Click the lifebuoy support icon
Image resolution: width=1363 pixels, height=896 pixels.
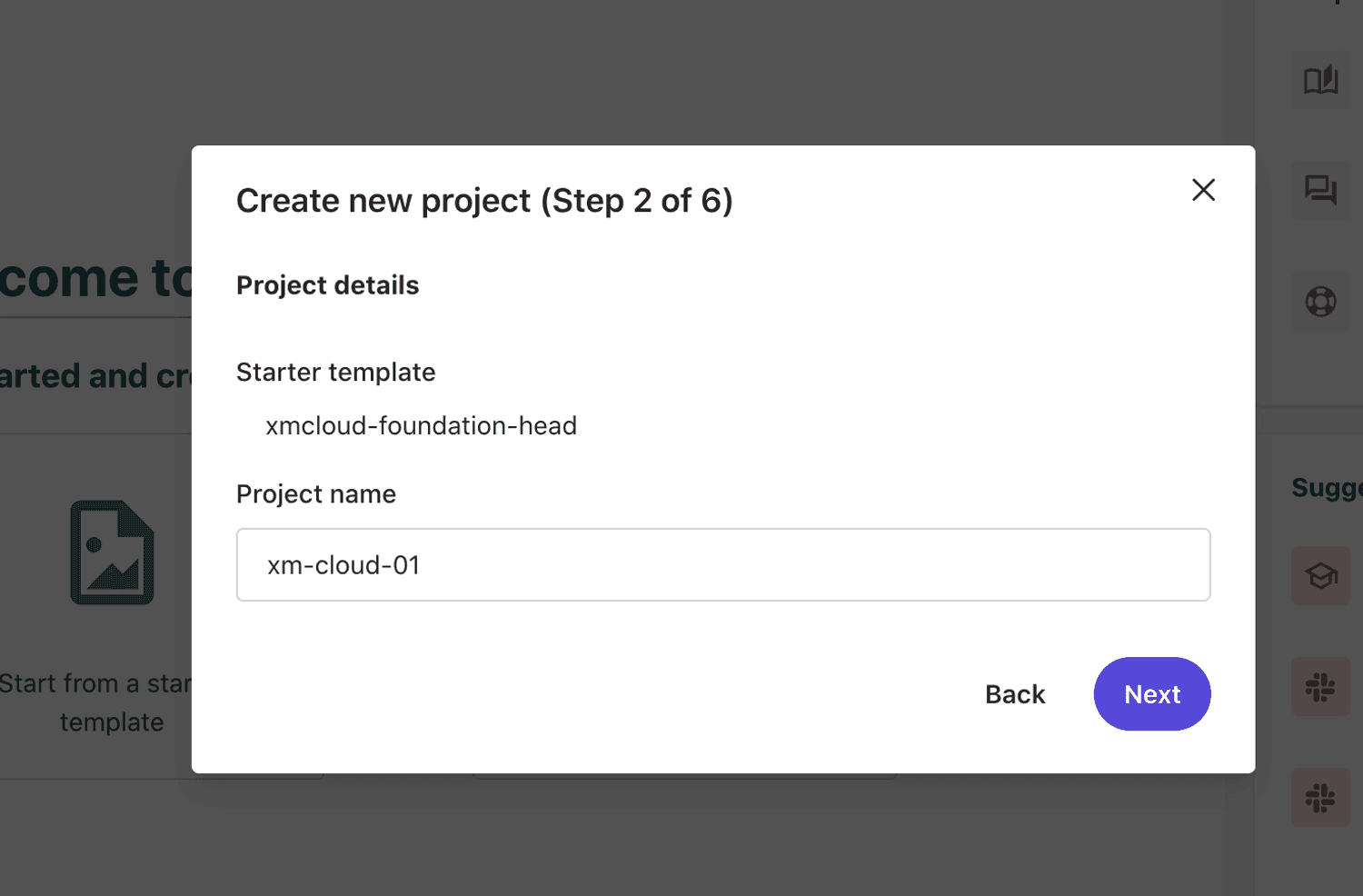point(1320,301)
